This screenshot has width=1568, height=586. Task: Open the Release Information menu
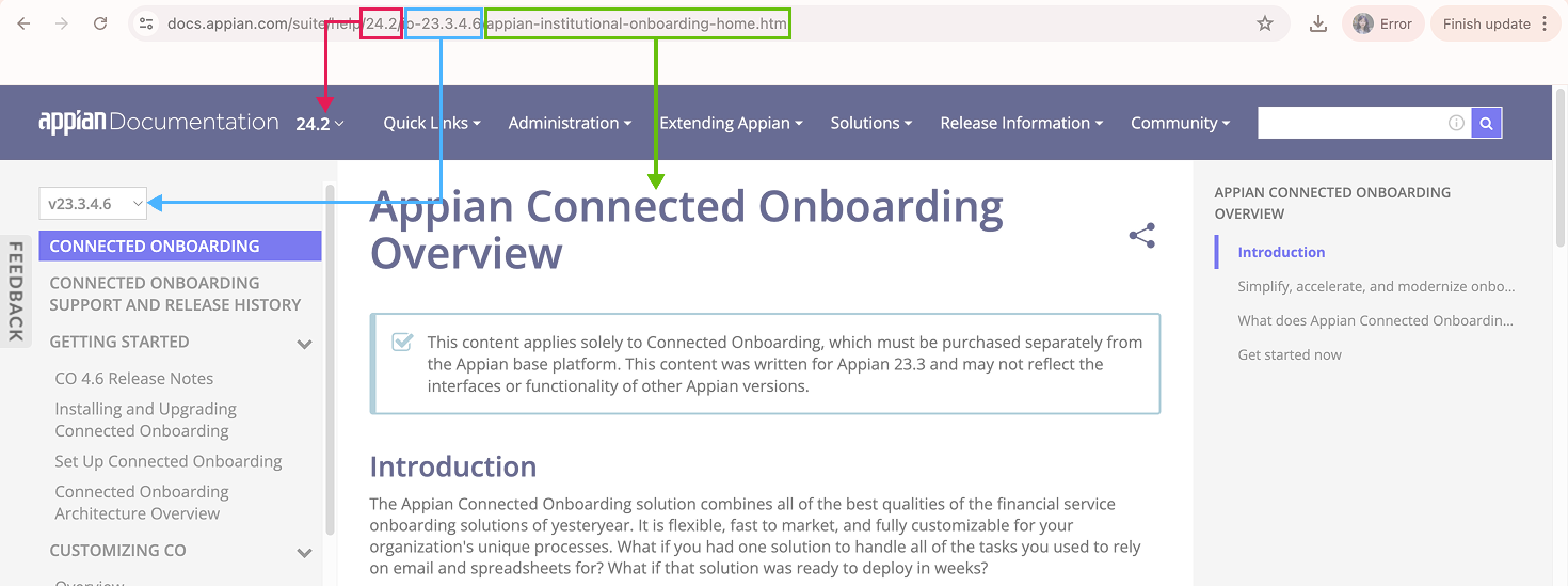(x=1021, y=123)
